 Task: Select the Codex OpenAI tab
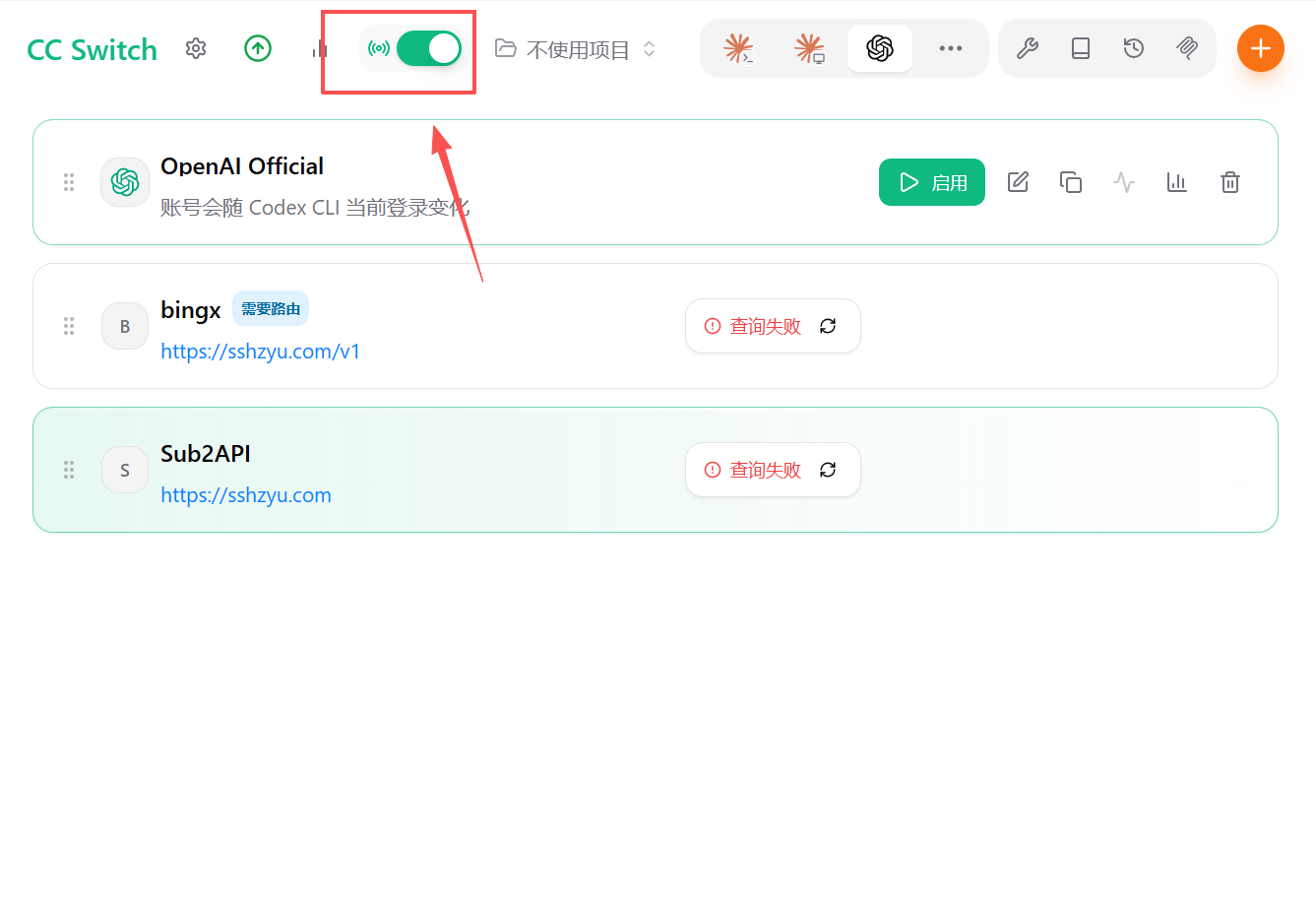point(880,48)
